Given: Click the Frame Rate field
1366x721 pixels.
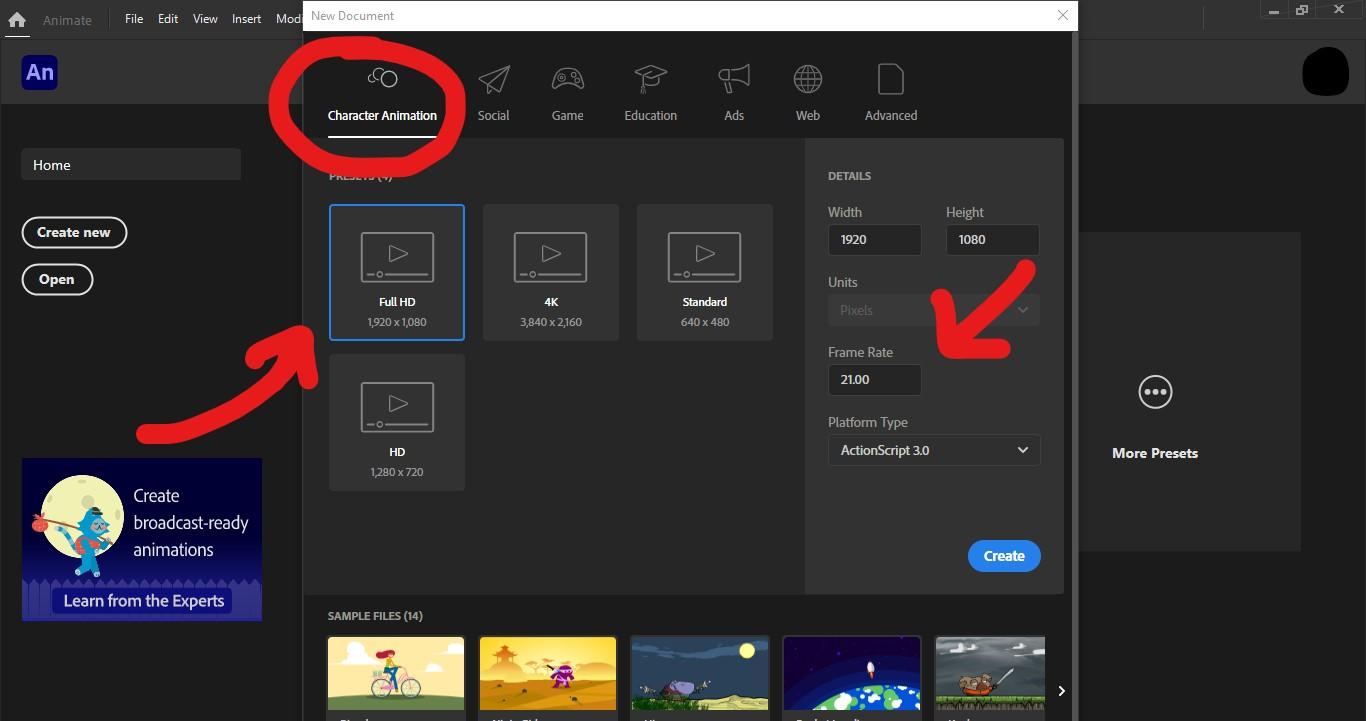Looking at the screenshot, I should pyautogui.click(x=875, y=380).
